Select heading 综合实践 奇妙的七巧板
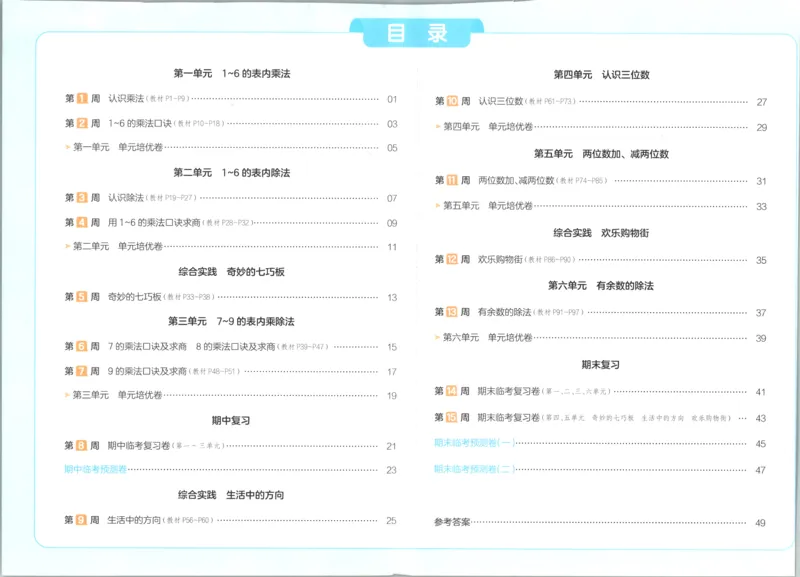This screenshot has height=577, width=800. [231, 272]
